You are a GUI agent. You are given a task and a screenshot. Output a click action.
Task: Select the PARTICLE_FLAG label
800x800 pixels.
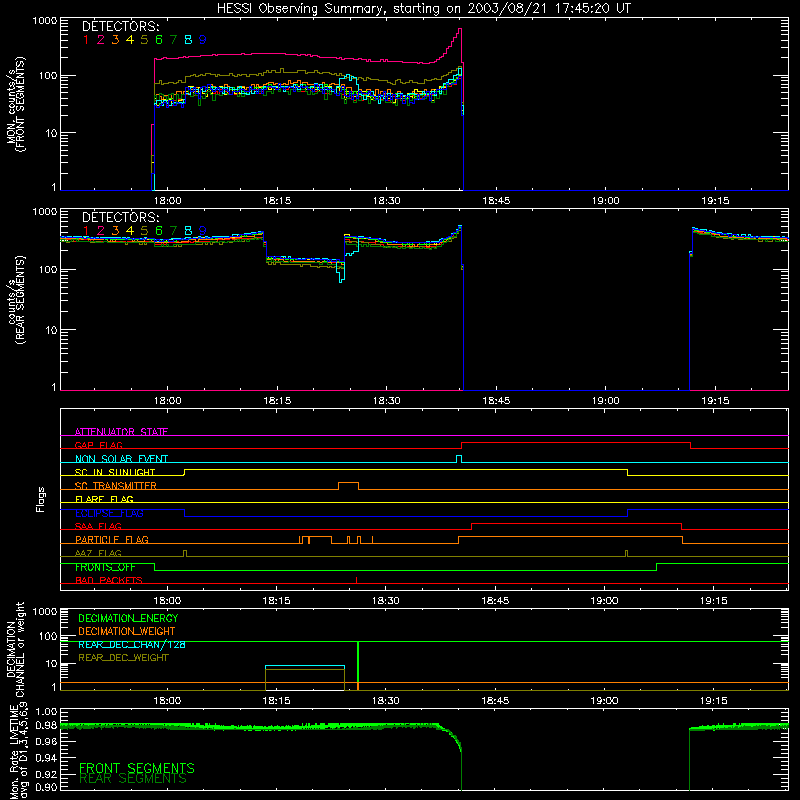click(x=112, y=540)
